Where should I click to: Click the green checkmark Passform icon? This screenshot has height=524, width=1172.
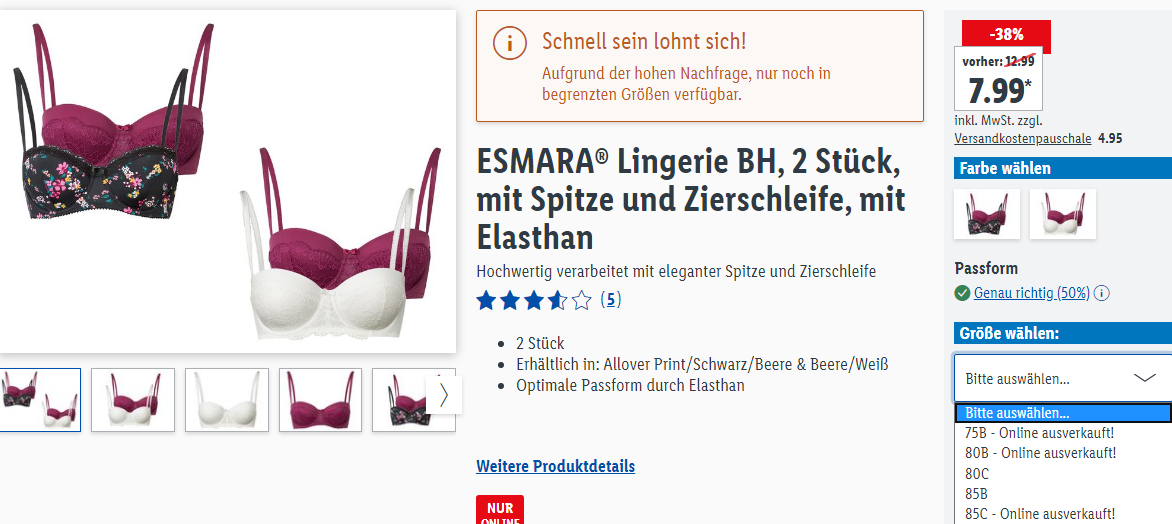click(962, 293)
